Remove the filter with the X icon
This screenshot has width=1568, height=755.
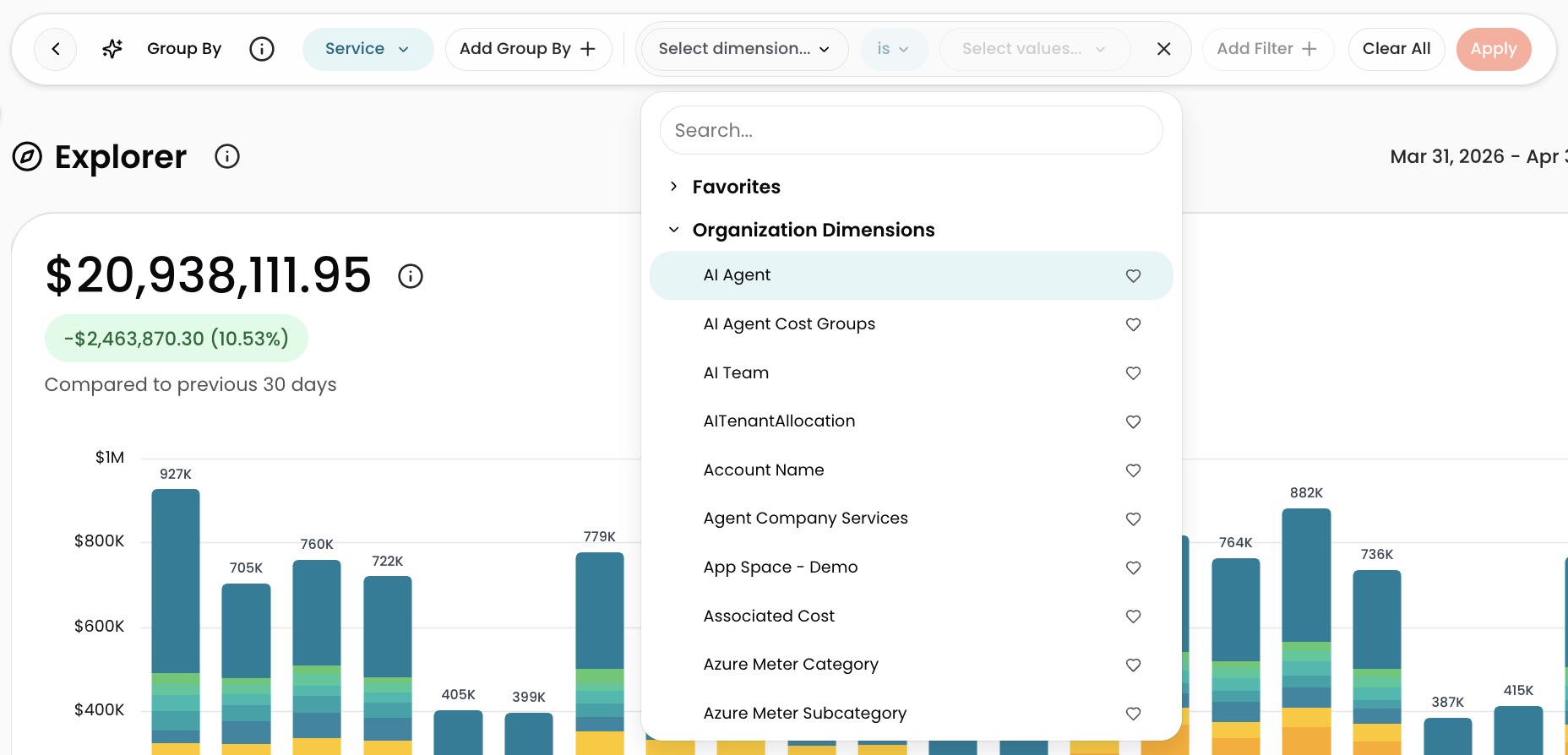tap(1163, 49)
